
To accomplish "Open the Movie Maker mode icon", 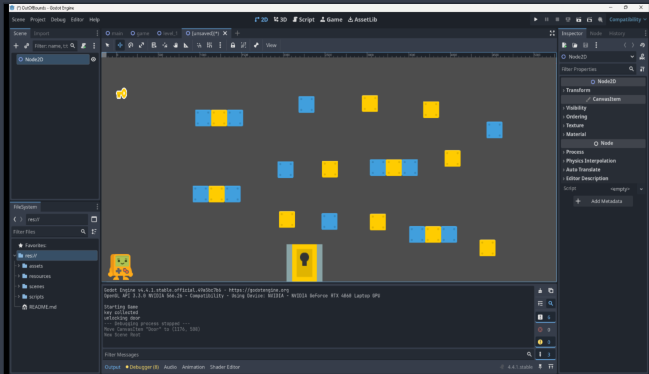I will pyautogui.click(x=600, y=19).
